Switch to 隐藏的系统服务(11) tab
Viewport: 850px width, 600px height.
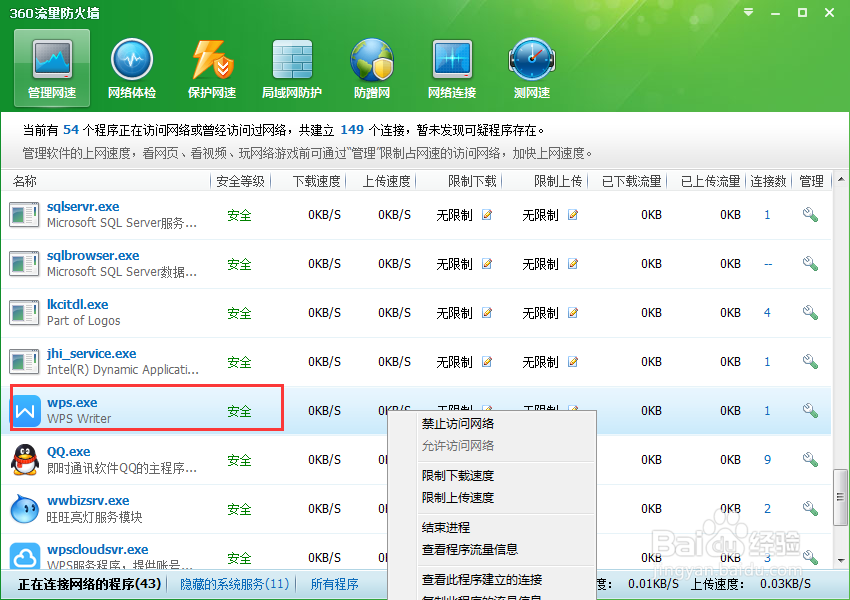(235, 584)
